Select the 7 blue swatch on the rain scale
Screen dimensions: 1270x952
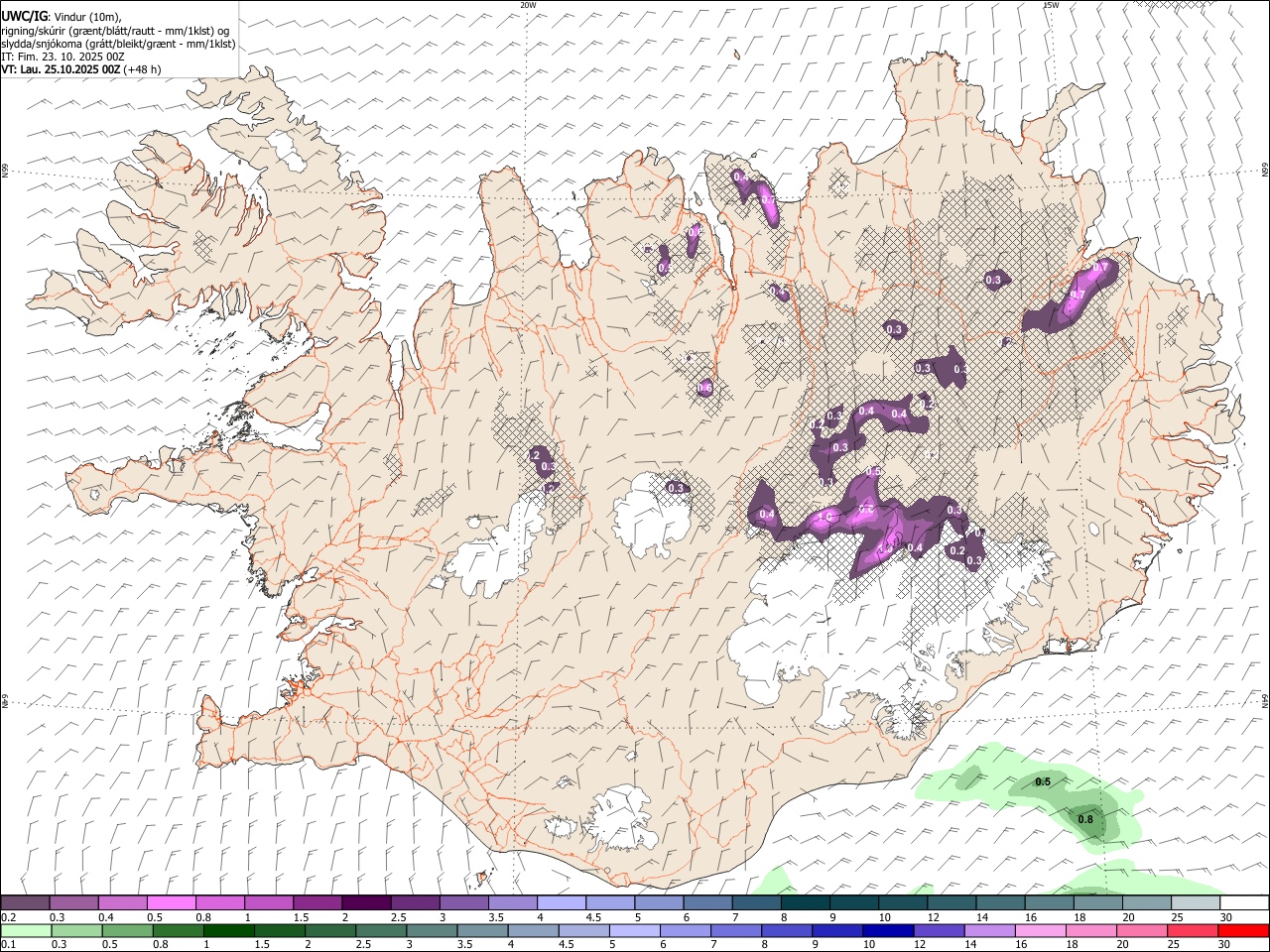[736, 930]
